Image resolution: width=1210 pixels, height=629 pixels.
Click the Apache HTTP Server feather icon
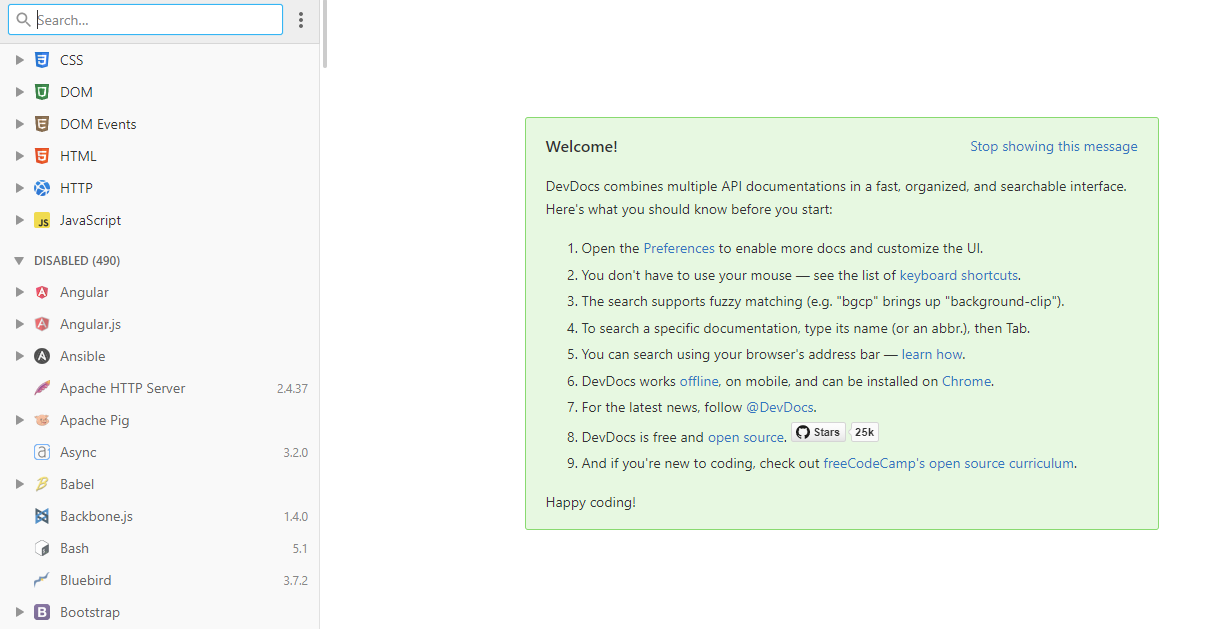pyautogui.click(x=42, y=388)
